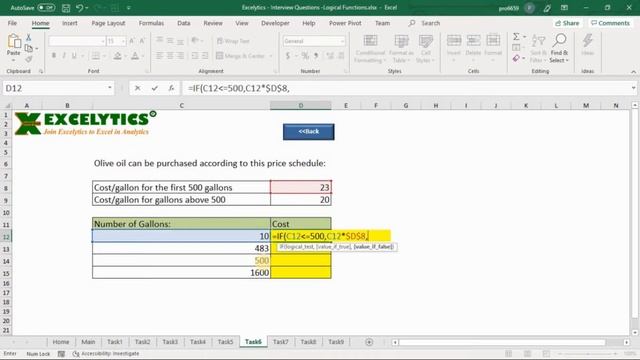The width and height of the screenshot is (640, 360).
Task: Click the accounting dollar format icon
Action: click(287, 56)
